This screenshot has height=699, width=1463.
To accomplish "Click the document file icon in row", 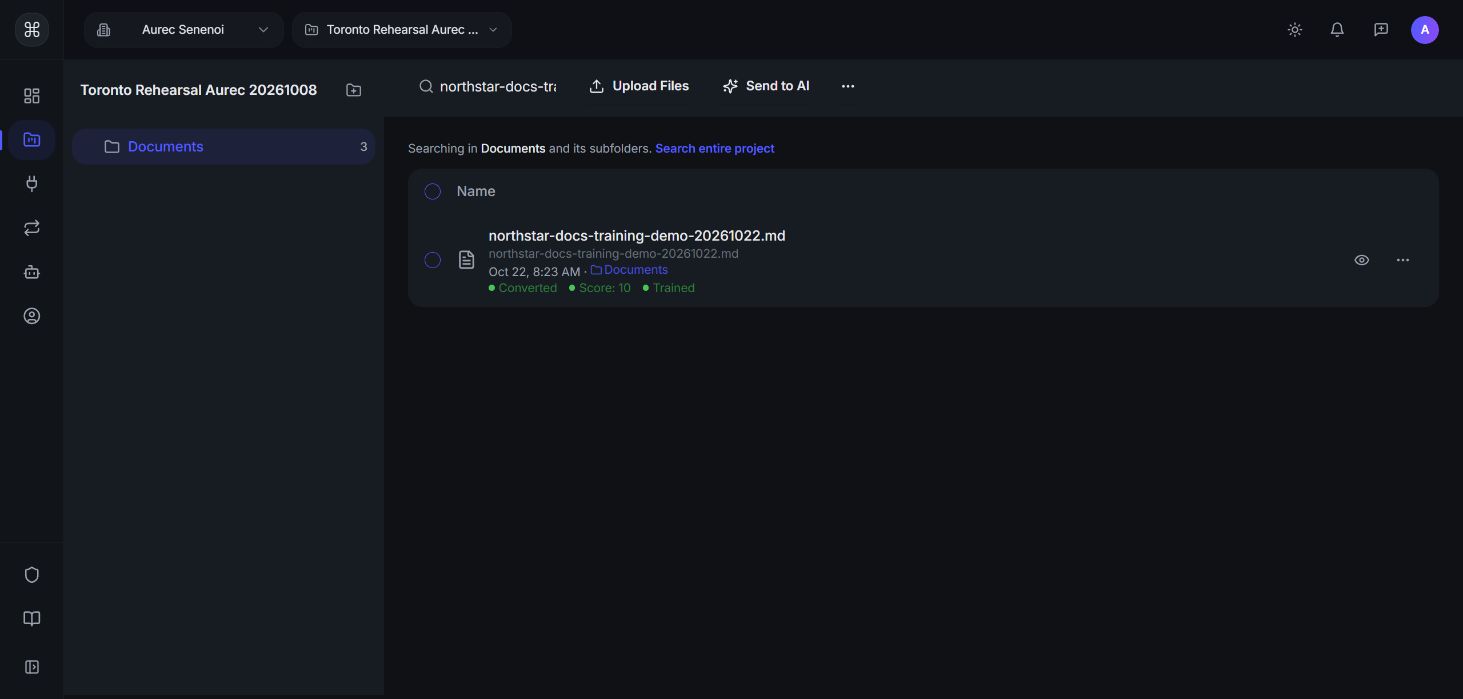I will 466,260.
